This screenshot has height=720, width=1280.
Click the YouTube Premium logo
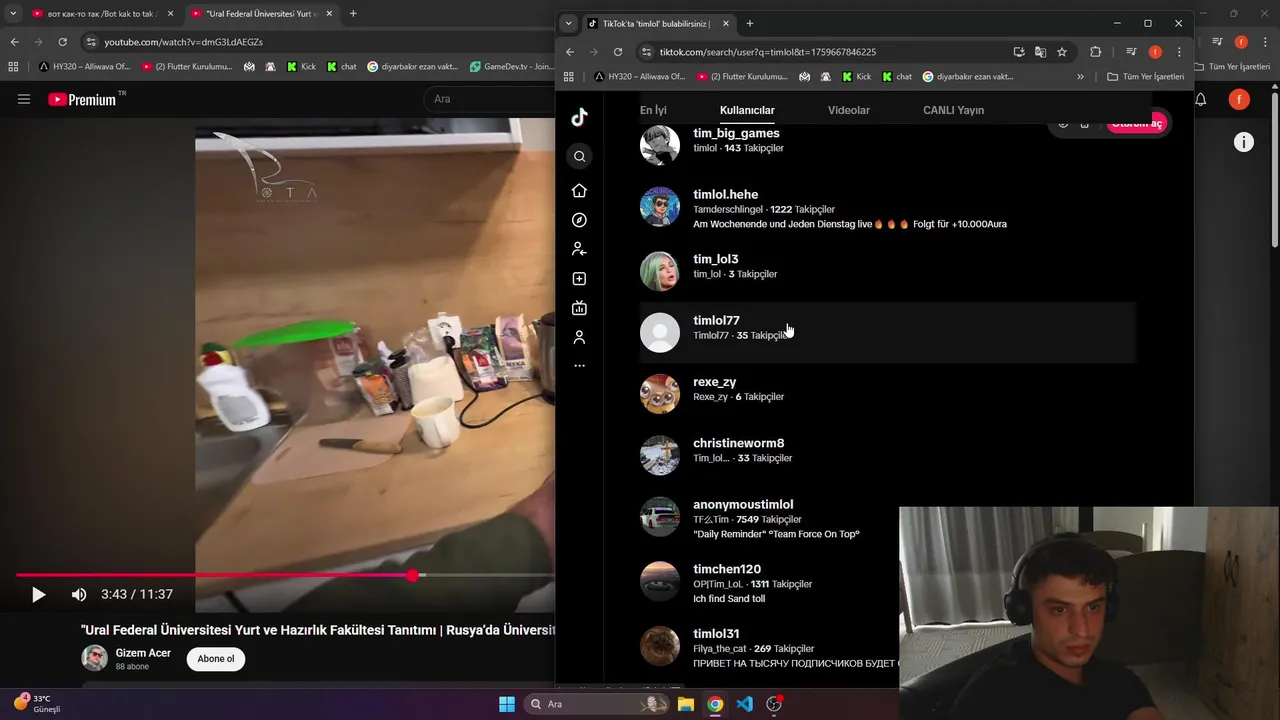click(x=82, y=99)
